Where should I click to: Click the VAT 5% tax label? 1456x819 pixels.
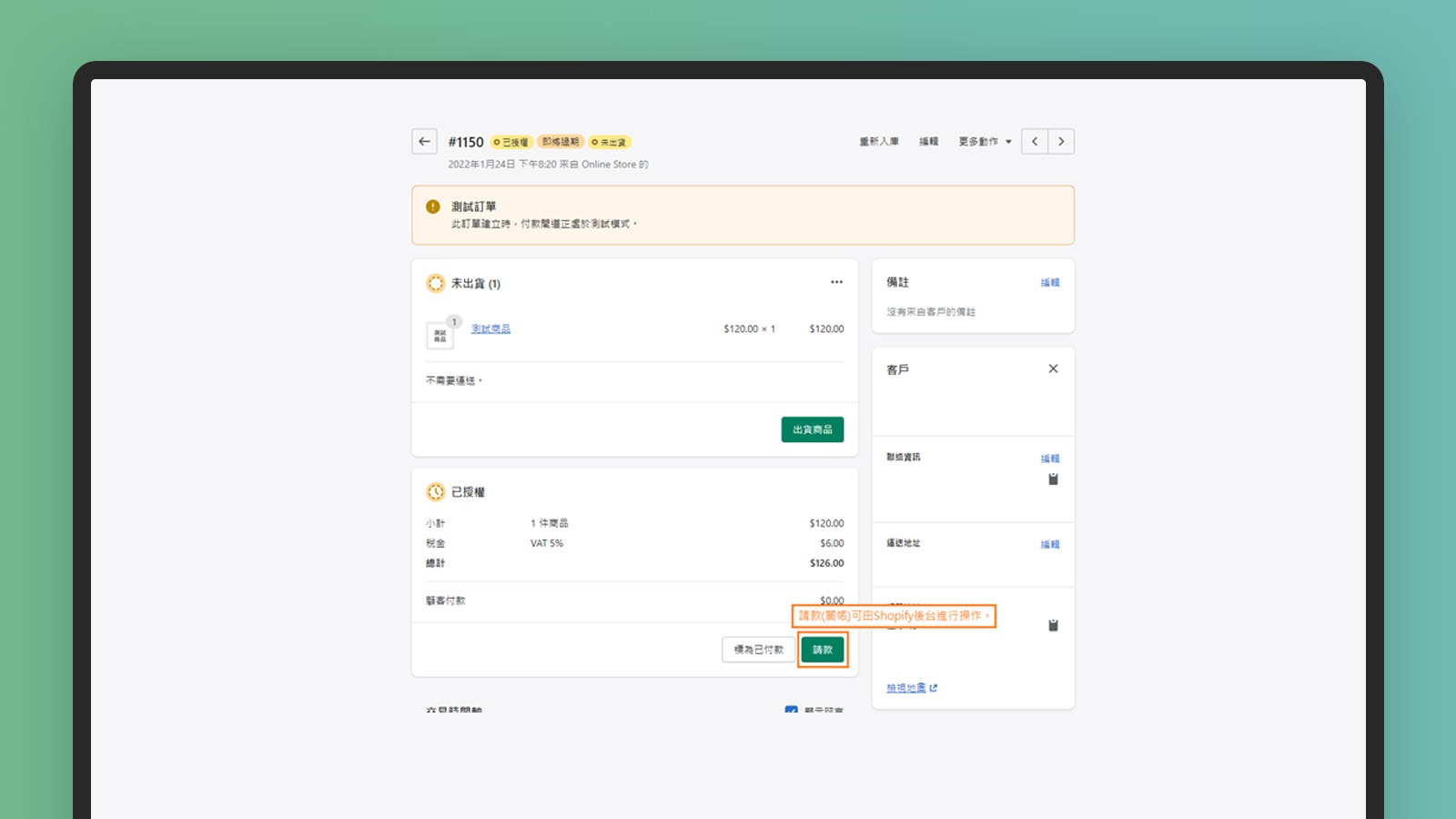[547, 543]
